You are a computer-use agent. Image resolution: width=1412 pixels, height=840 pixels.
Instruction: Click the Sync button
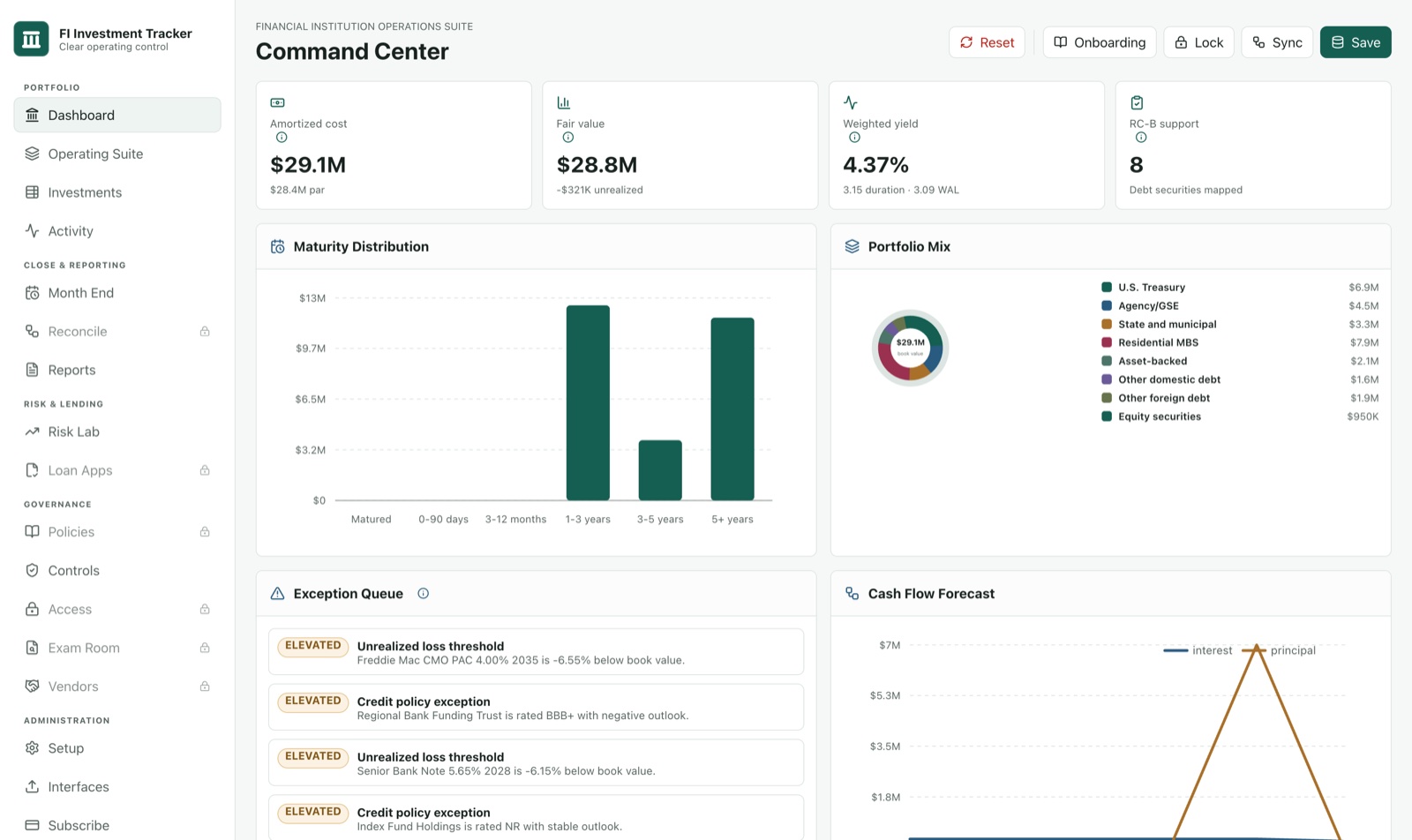tap(1277, 42)
